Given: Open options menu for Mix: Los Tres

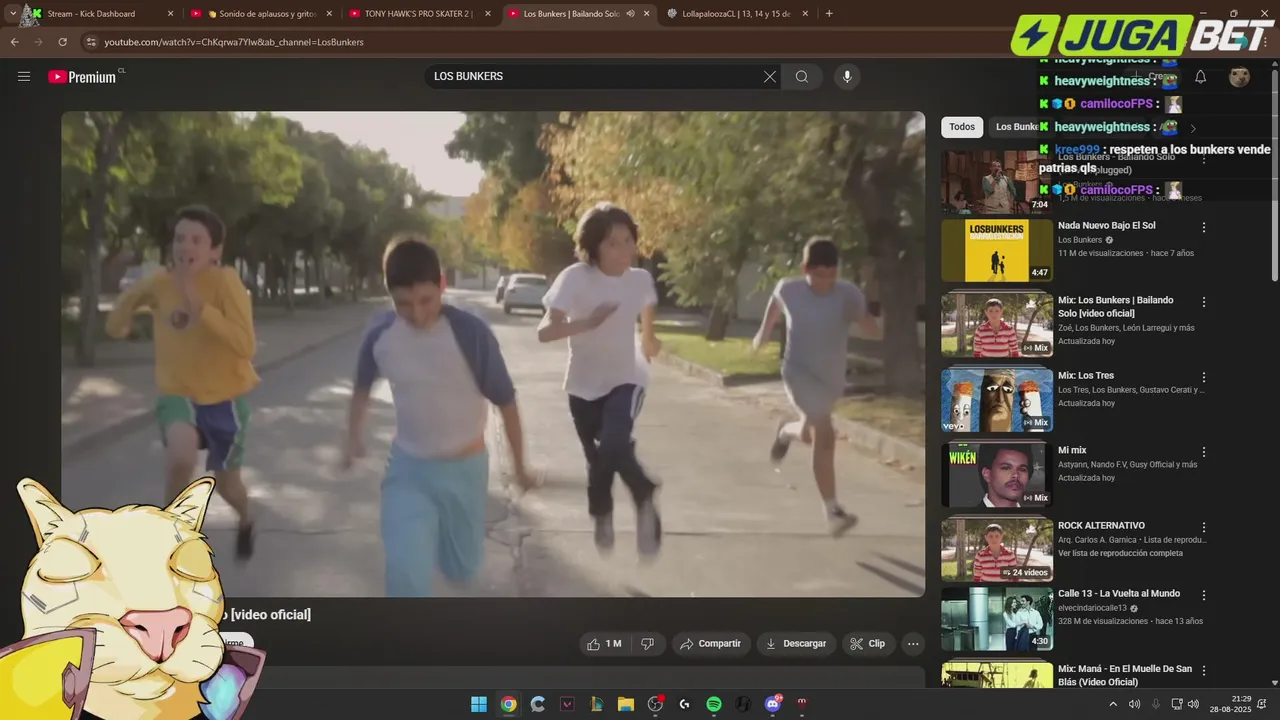Looking at the screenshot, I should click(x=1204, y=377).
